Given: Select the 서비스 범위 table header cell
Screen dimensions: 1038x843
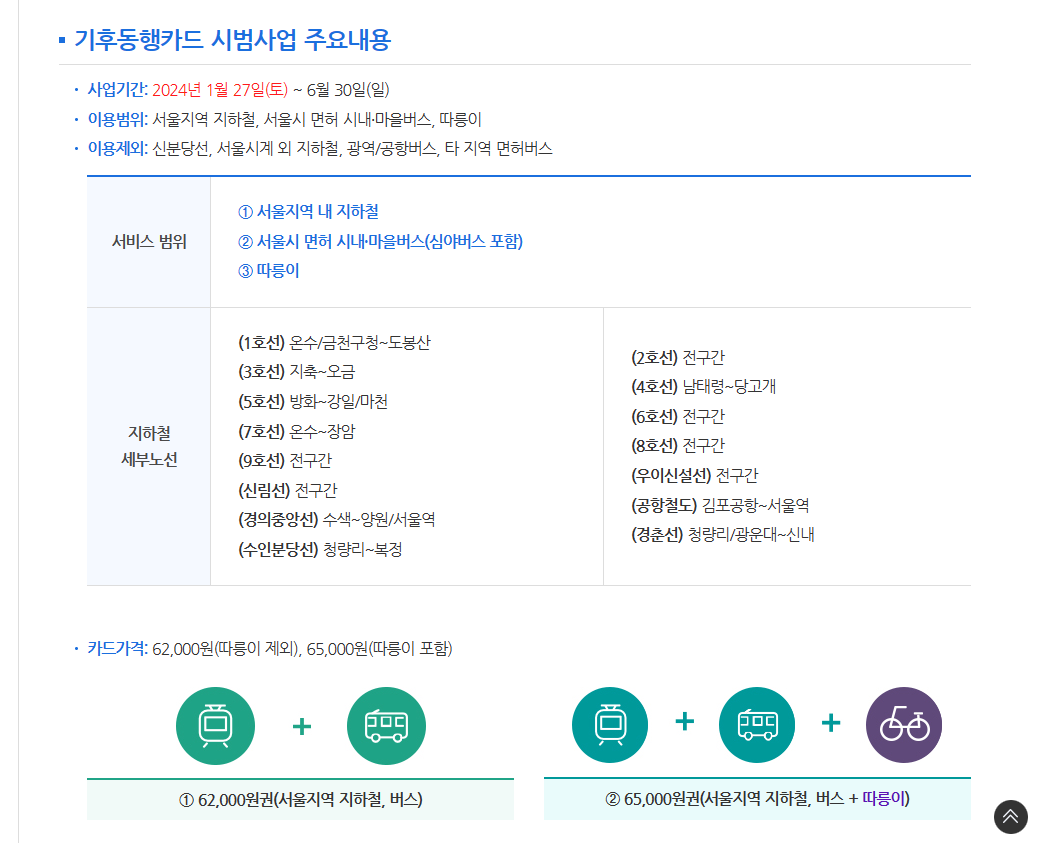Looking at the screenshot, I should point(148,240).
